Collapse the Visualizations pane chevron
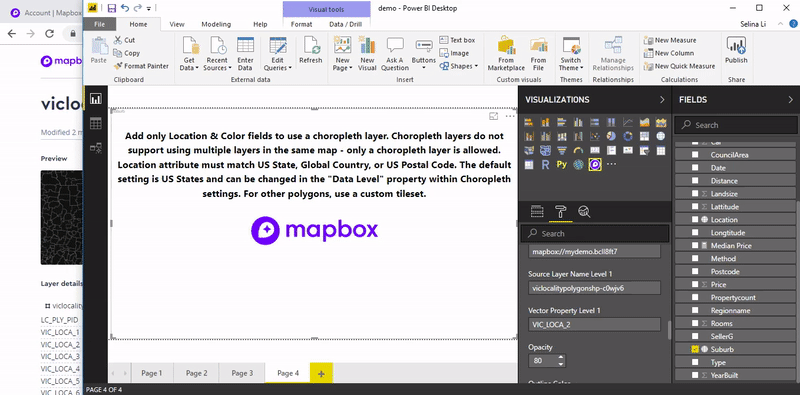800x395 pixels. click(x=662, y=100)
